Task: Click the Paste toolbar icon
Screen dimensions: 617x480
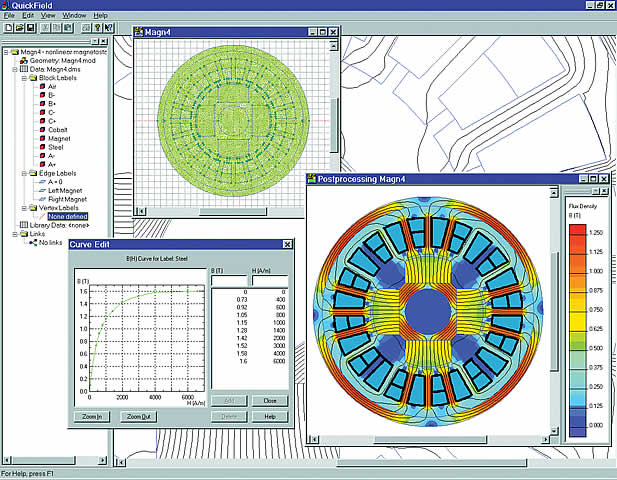Action: click(68, 28)
